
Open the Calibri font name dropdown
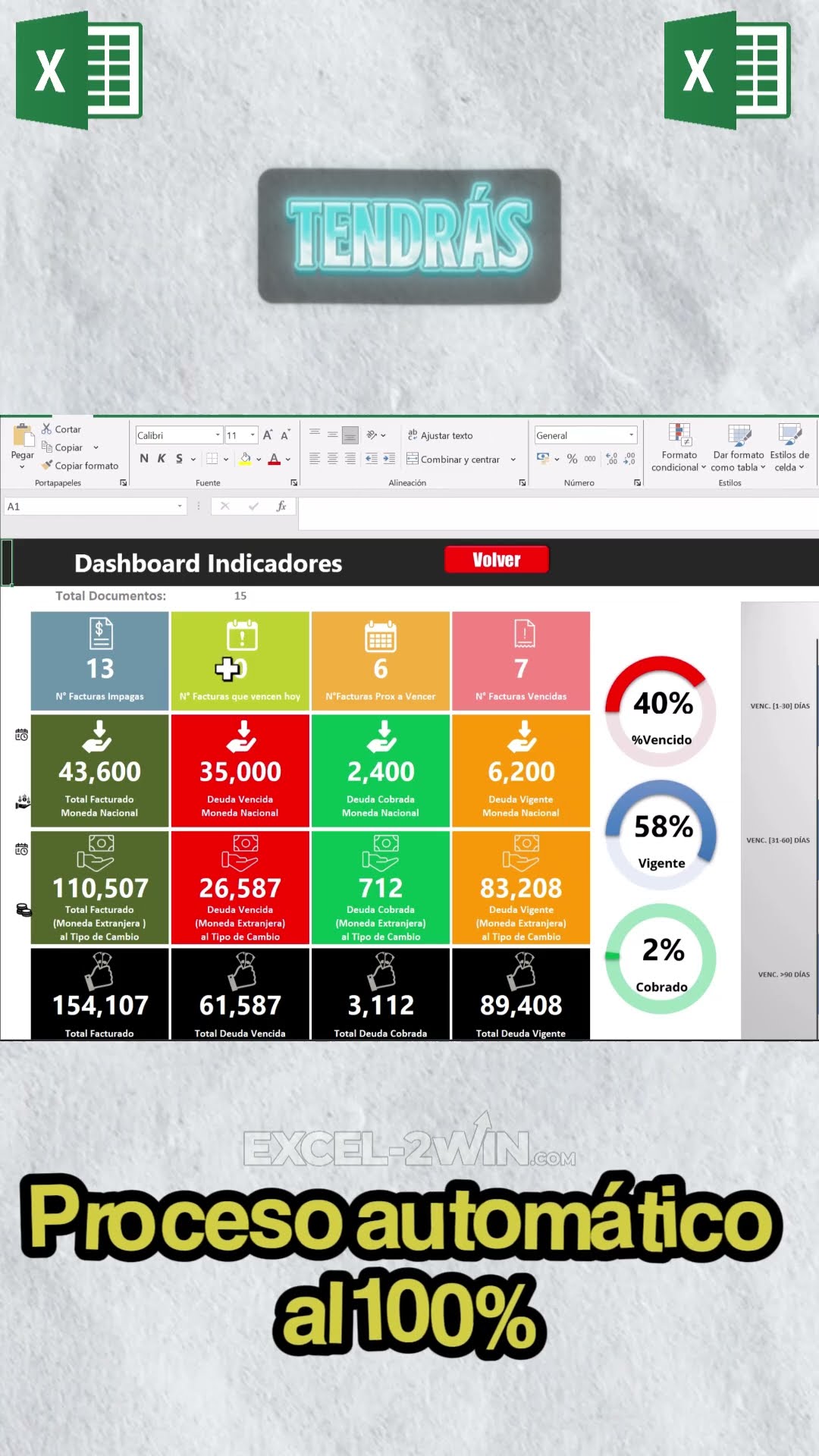coord(218,435)
